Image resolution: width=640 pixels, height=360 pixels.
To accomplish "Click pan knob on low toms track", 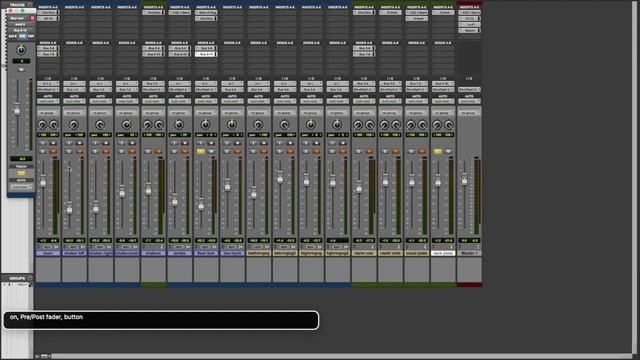I will click(x=232, y=125).
